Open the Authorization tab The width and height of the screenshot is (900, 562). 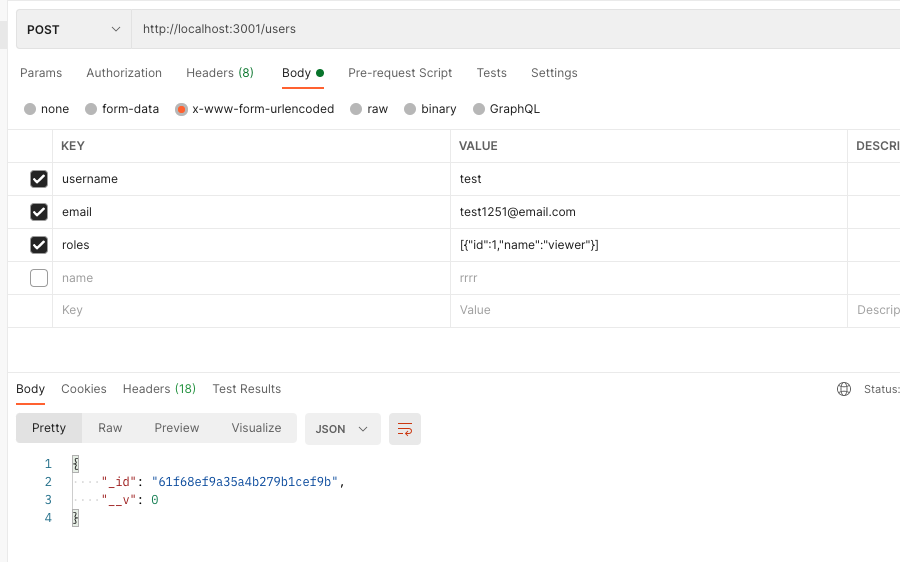[124, 73]
